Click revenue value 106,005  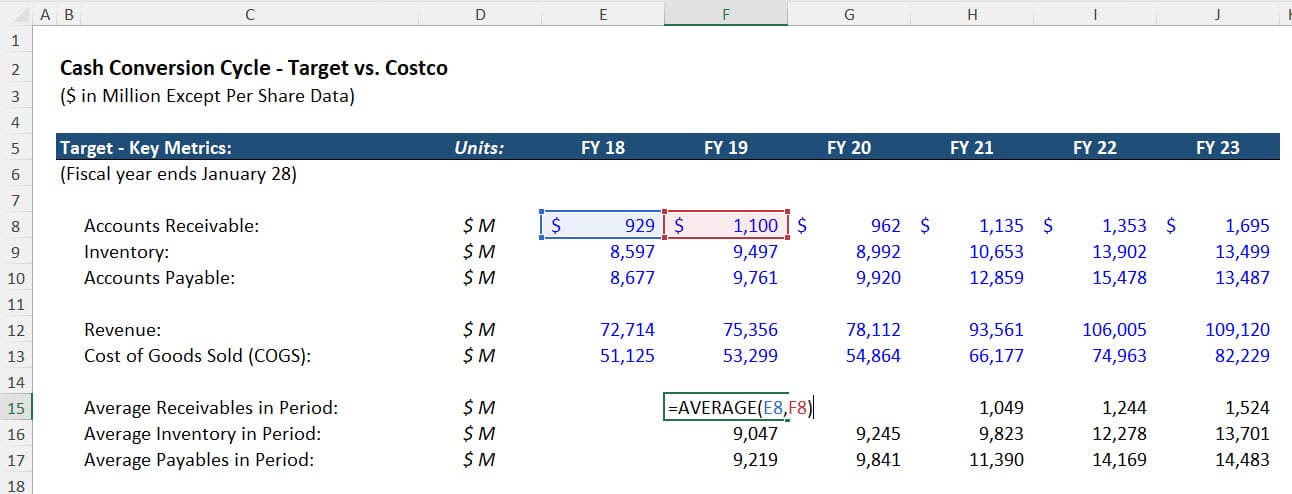point(1115,330)
